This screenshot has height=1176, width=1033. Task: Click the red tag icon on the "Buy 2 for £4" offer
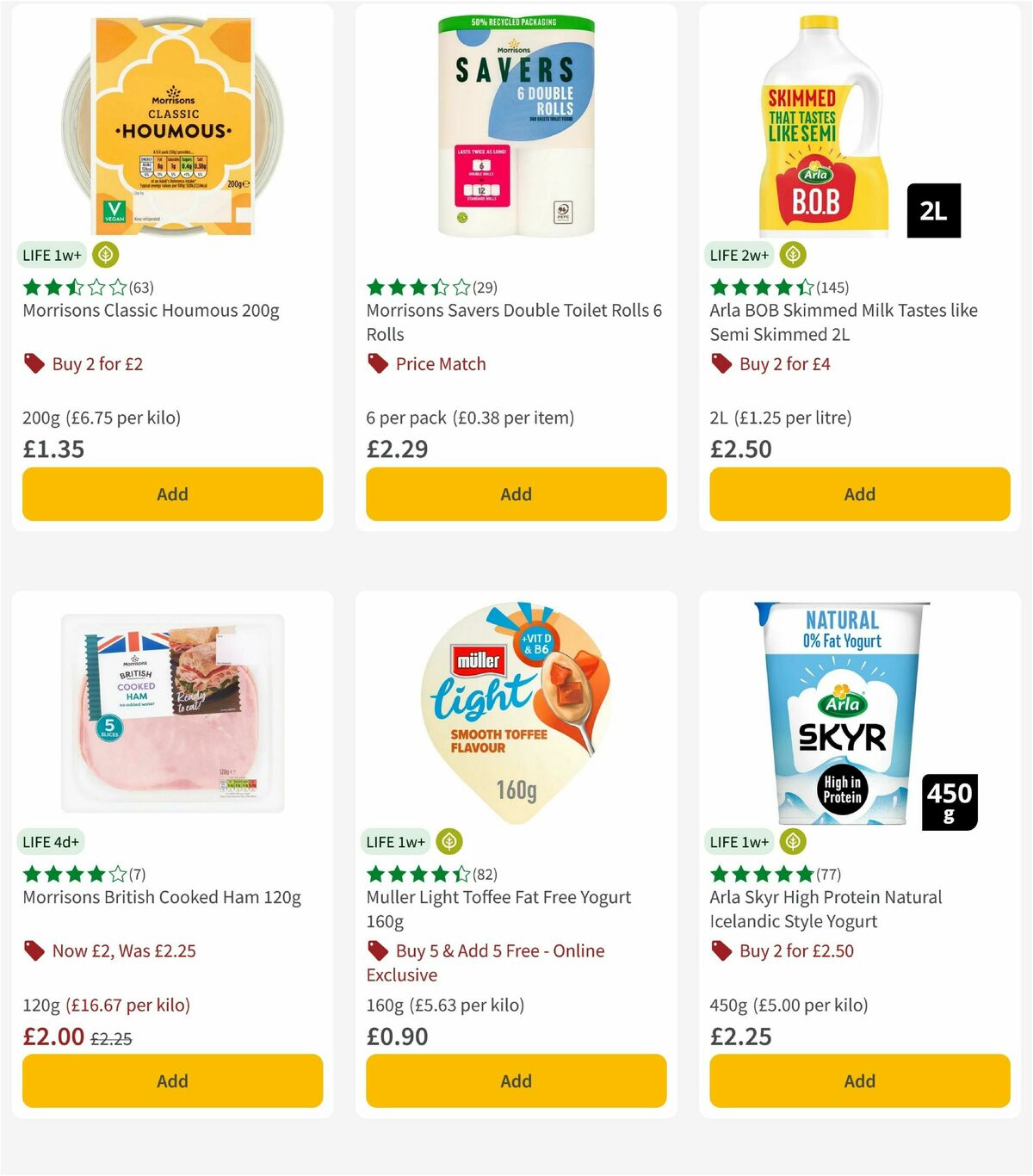(721, 363)
